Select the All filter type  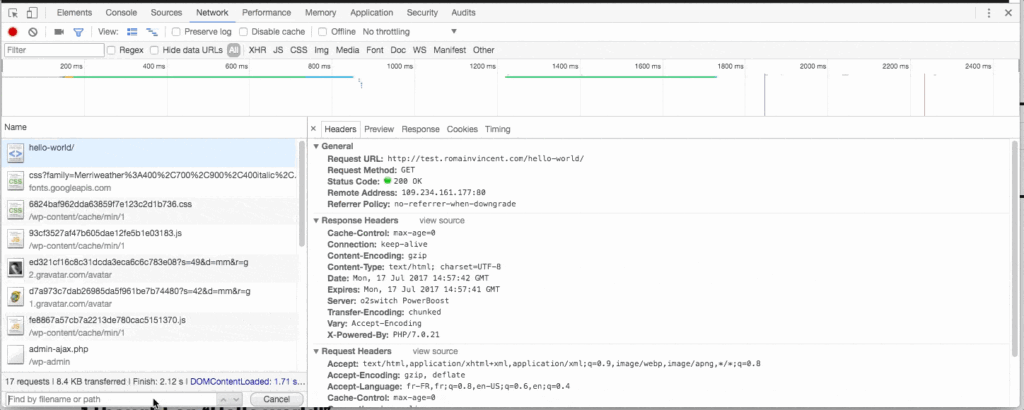(234, 50)
